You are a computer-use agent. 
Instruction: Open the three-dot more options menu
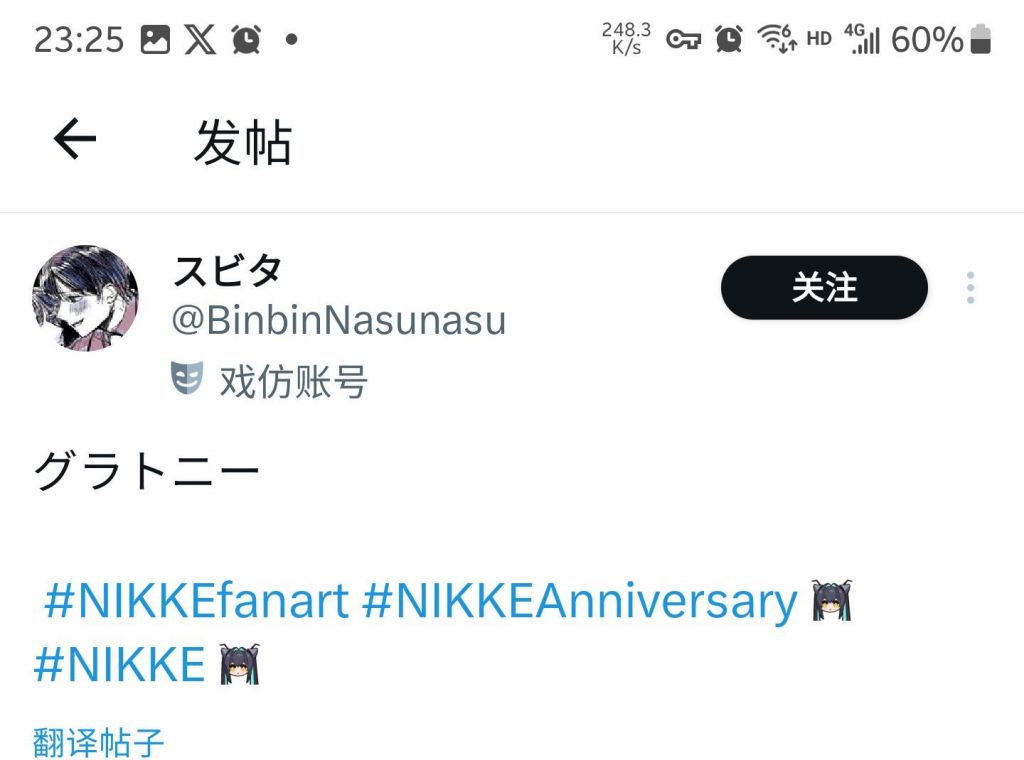(x=970, y=288)
